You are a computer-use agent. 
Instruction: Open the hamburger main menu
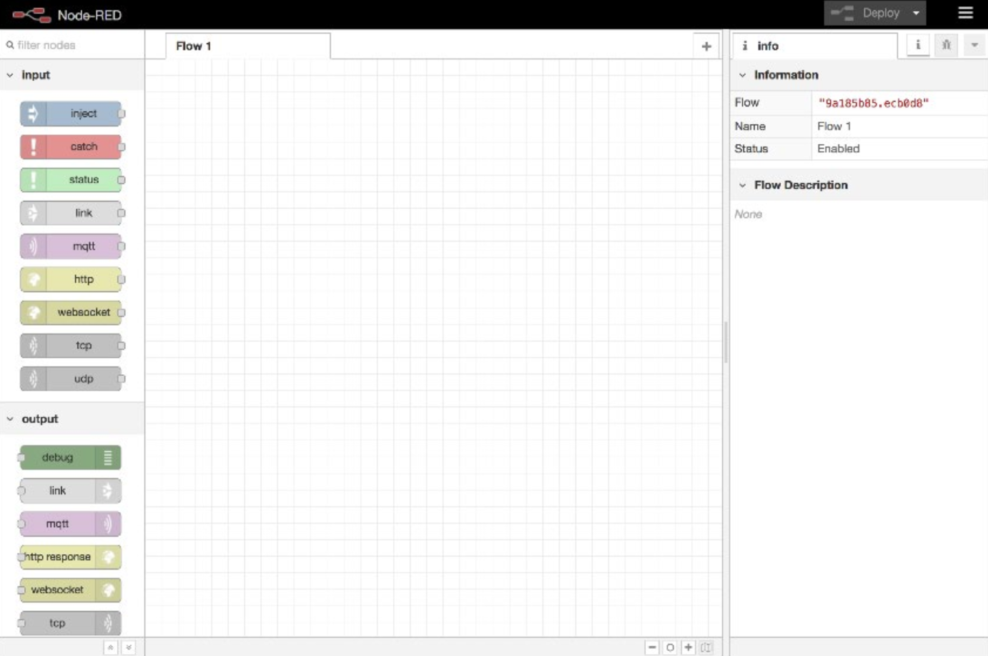tap(965, 13)
